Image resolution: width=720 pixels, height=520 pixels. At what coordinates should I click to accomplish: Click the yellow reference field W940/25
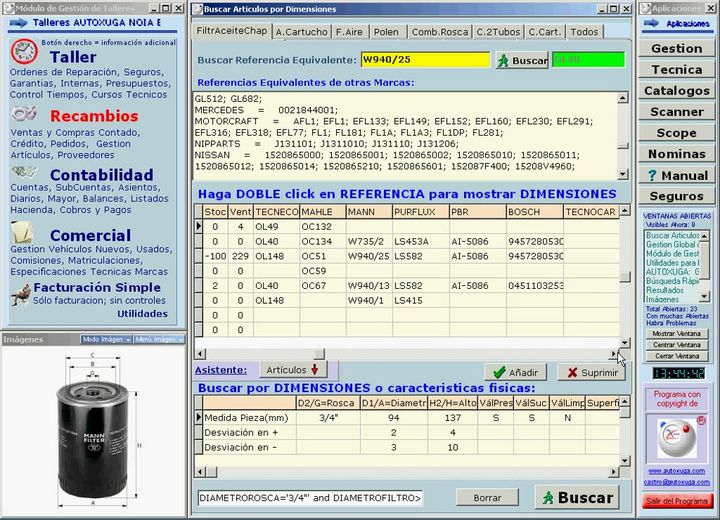point(425,60)
